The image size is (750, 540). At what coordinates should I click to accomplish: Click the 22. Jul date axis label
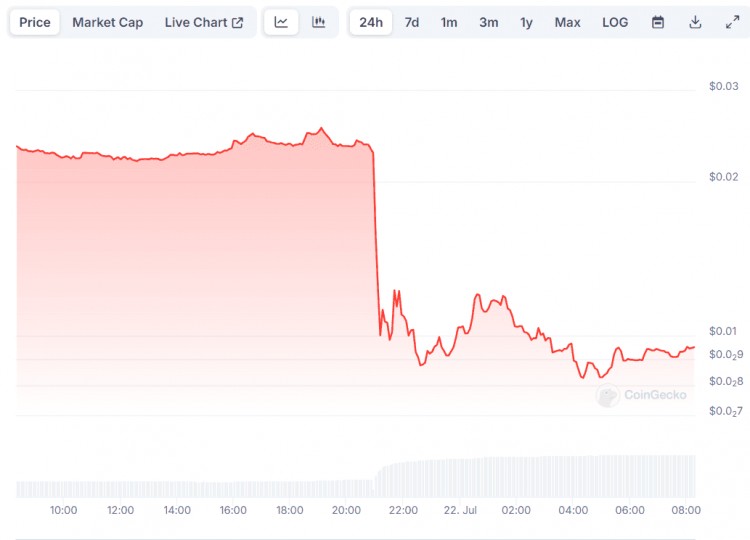pos(459,510)
